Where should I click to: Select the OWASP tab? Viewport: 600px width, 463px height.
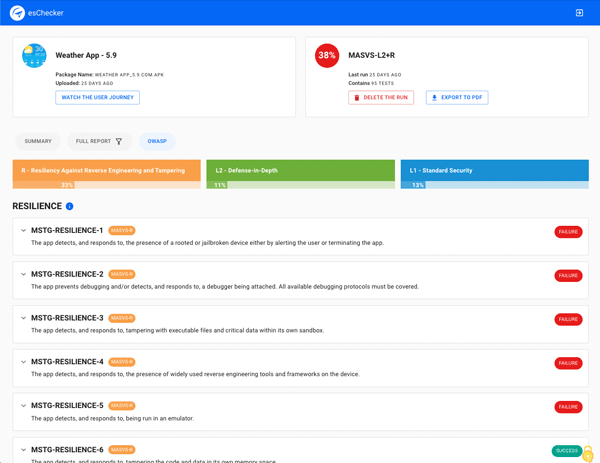157,141
